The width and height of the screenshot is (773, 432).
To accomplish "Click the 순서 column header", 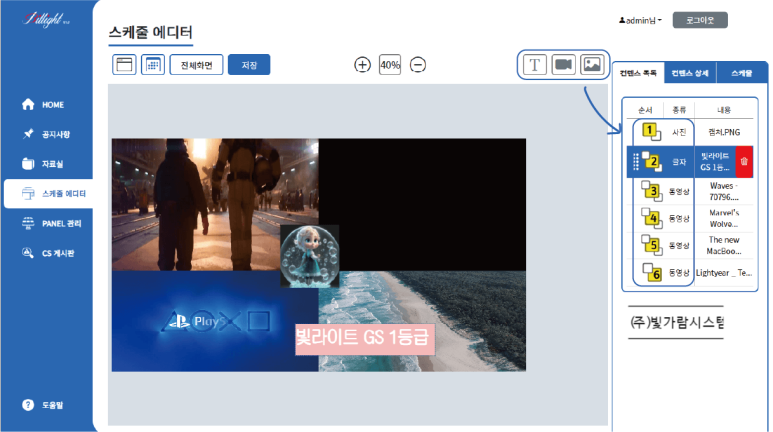I will 645,110.
